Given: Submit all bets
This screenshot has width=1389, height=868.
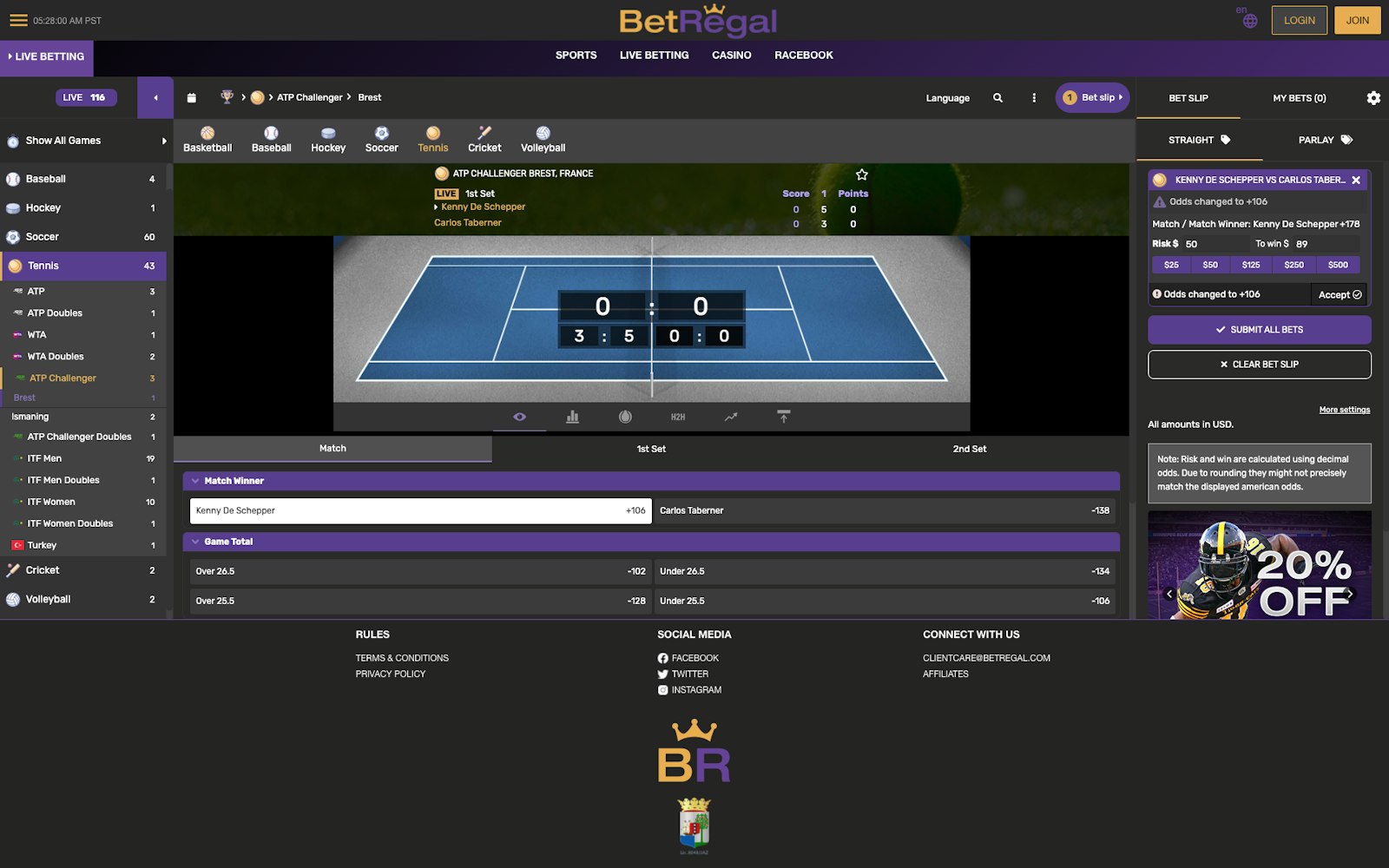Looking at the screenshot, I should 1259,330.
